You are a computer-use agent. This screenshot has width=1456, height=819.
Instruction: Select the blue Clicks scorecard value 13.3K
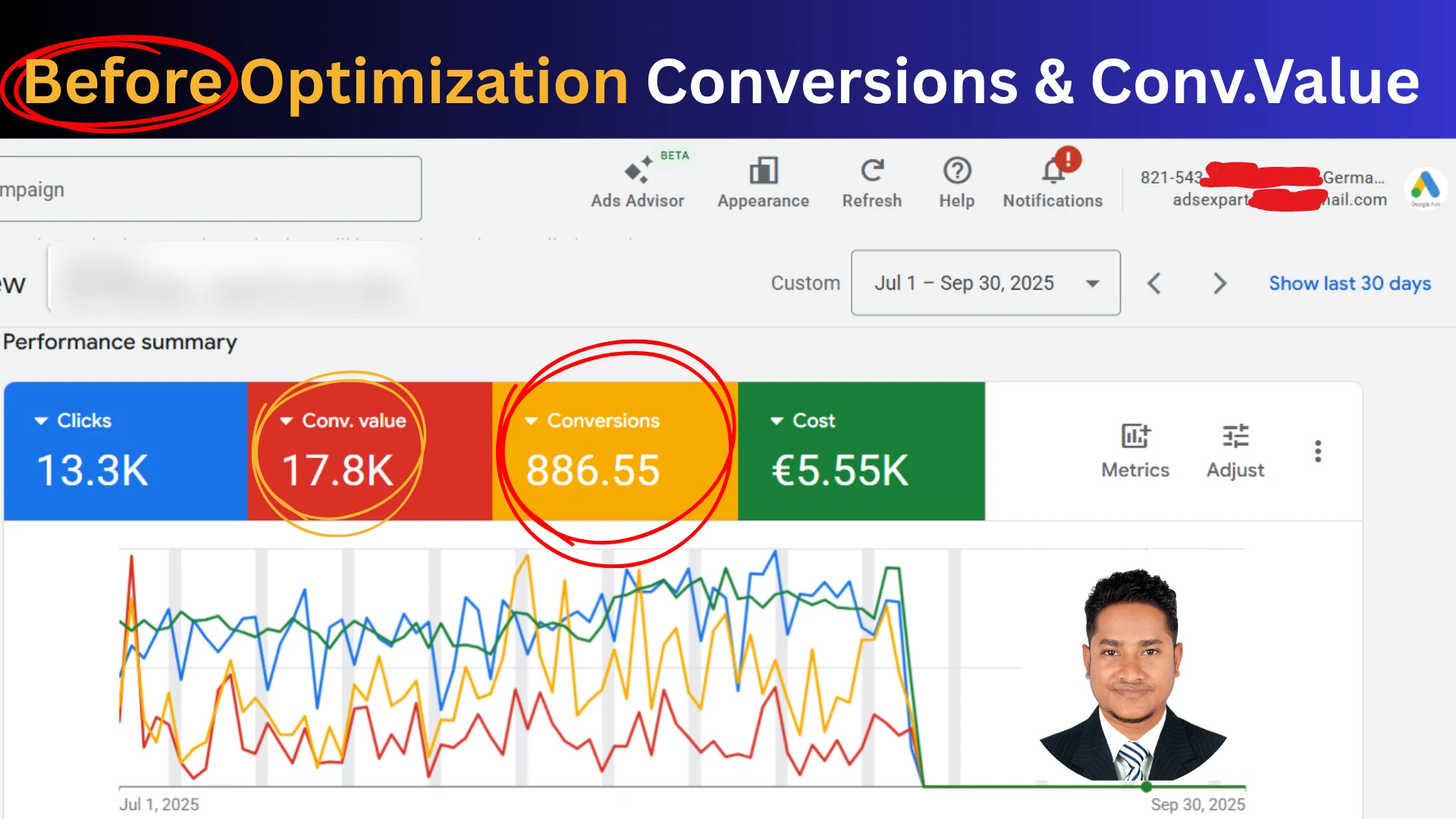coord(93,470)
